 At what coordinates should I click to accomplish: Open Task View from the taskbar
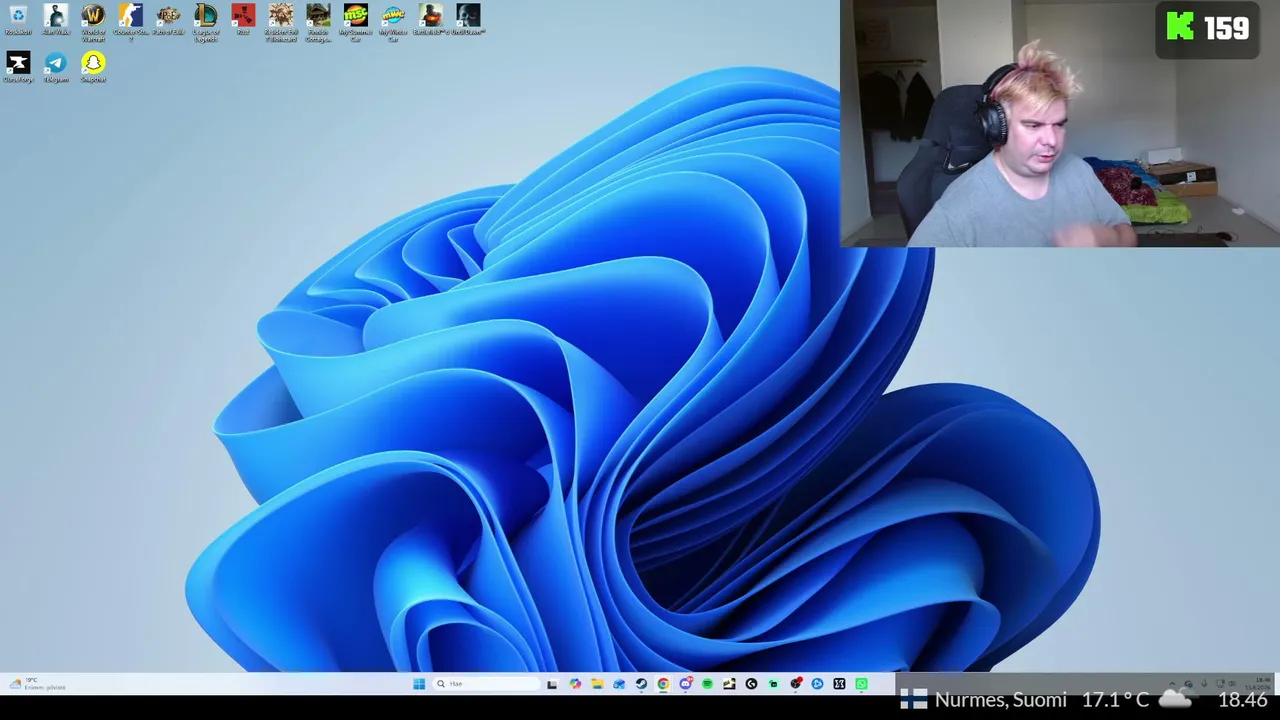pyautogui.click(x=552, y=684)
